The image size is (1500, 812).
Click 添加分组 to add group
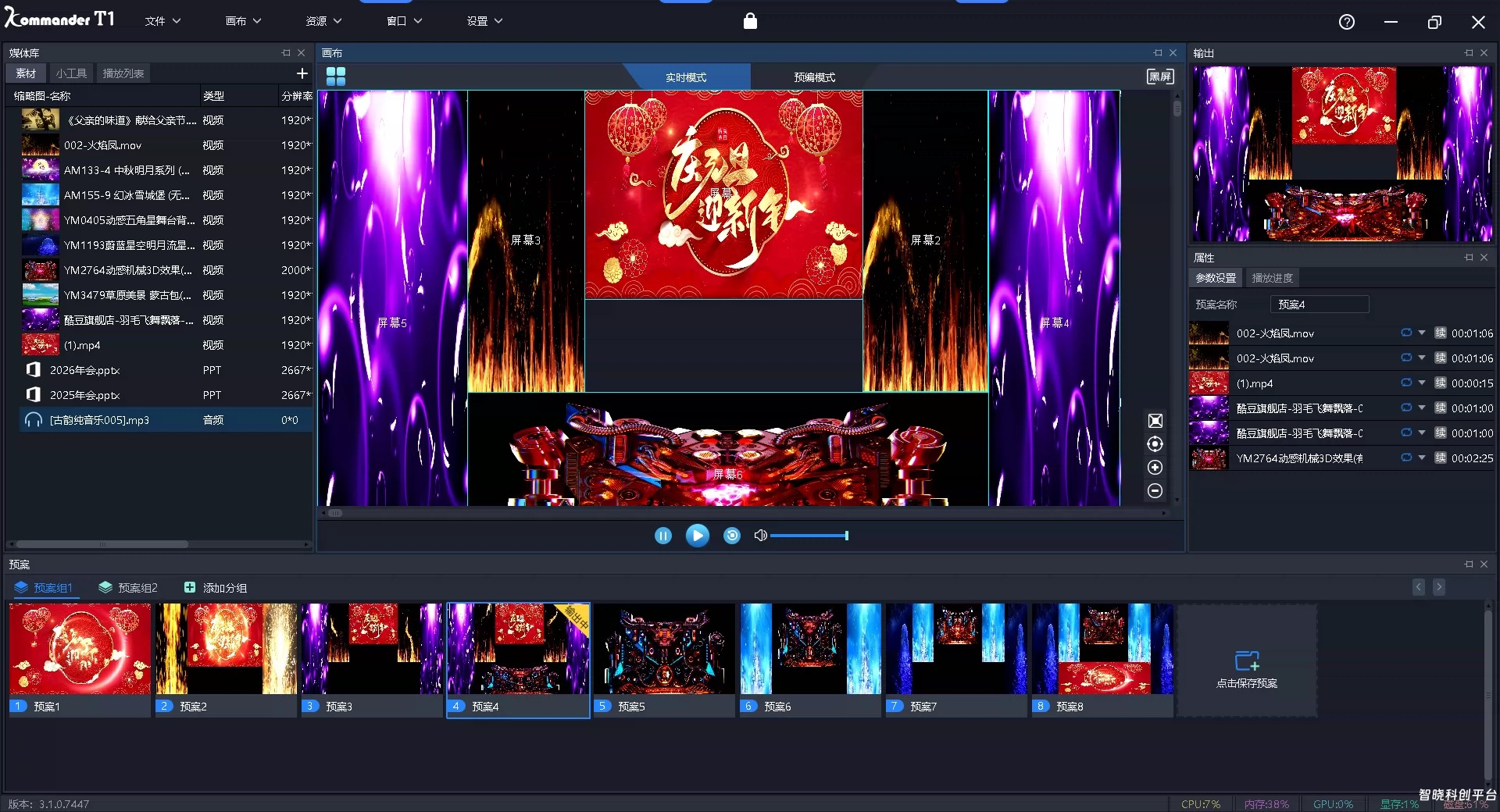click(216, 588)
